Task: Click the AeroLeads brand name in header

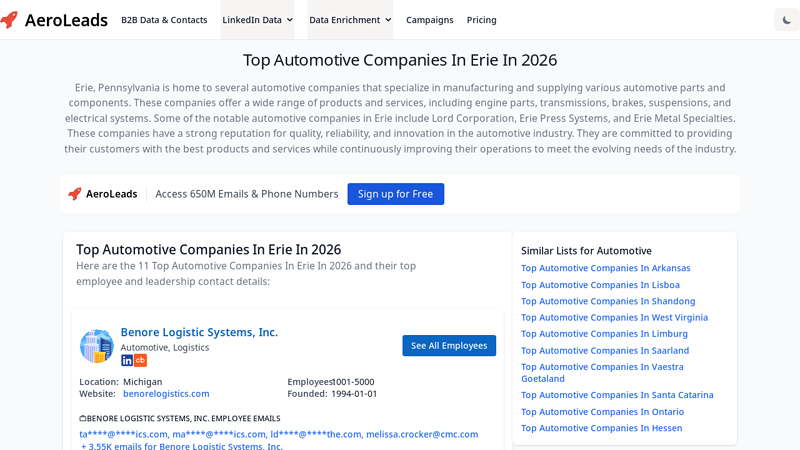Action: 66,20
